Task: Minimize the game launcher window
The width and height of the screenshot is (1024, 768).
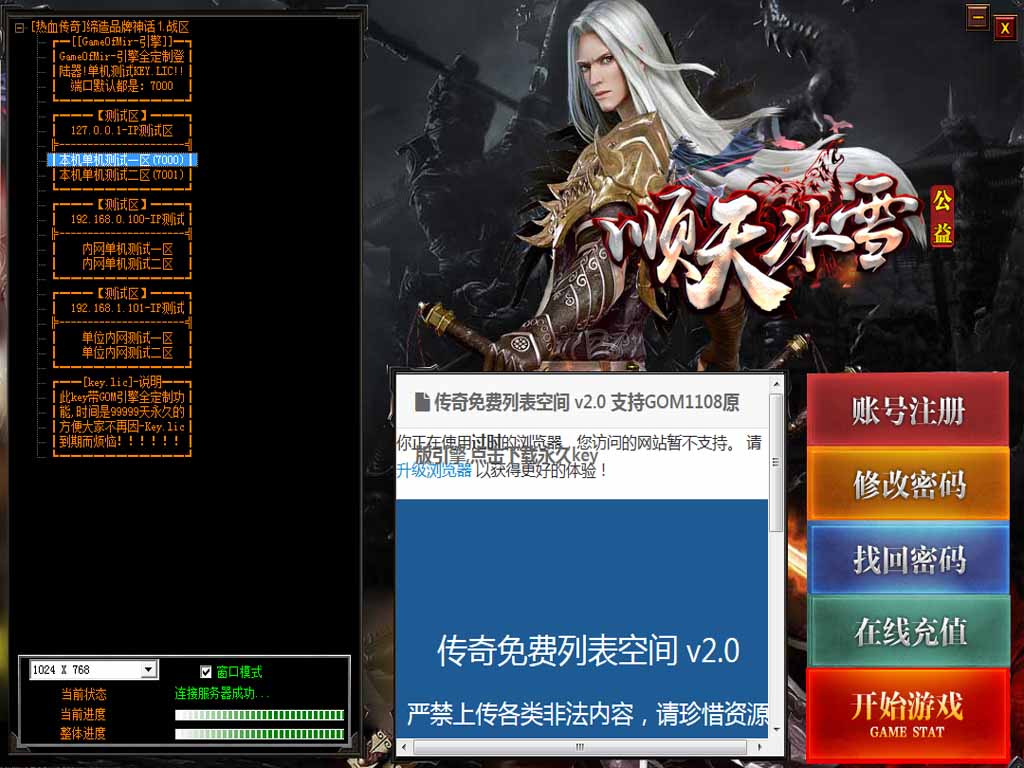Action: [977, 17]
